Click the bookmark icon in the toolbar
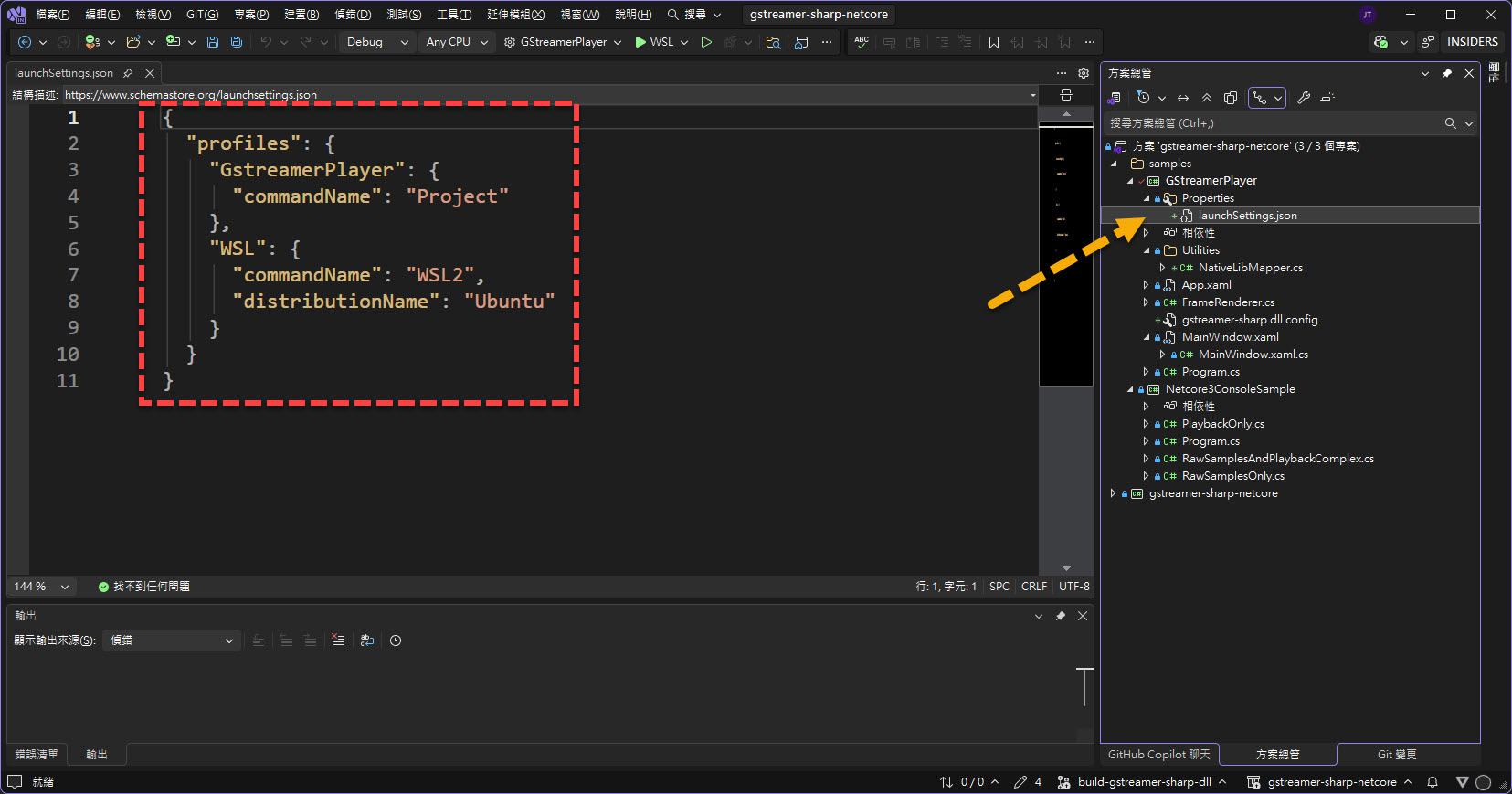The width and height of the screenshot is (1512, 794). click(994, 42)
